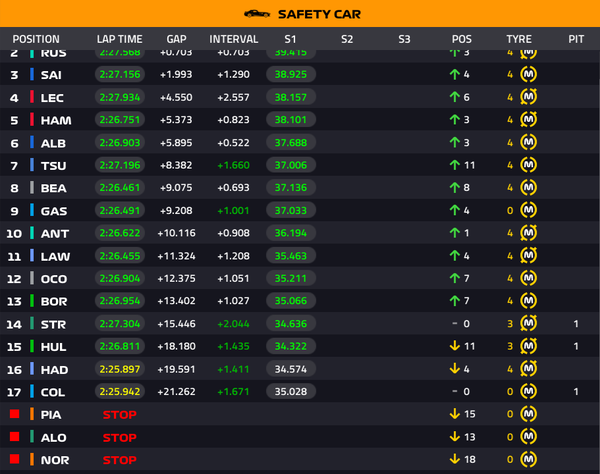600x474 pixels.
Task: Click the yellow down arrow in HUL's row
Action: [x=454, y=346]
